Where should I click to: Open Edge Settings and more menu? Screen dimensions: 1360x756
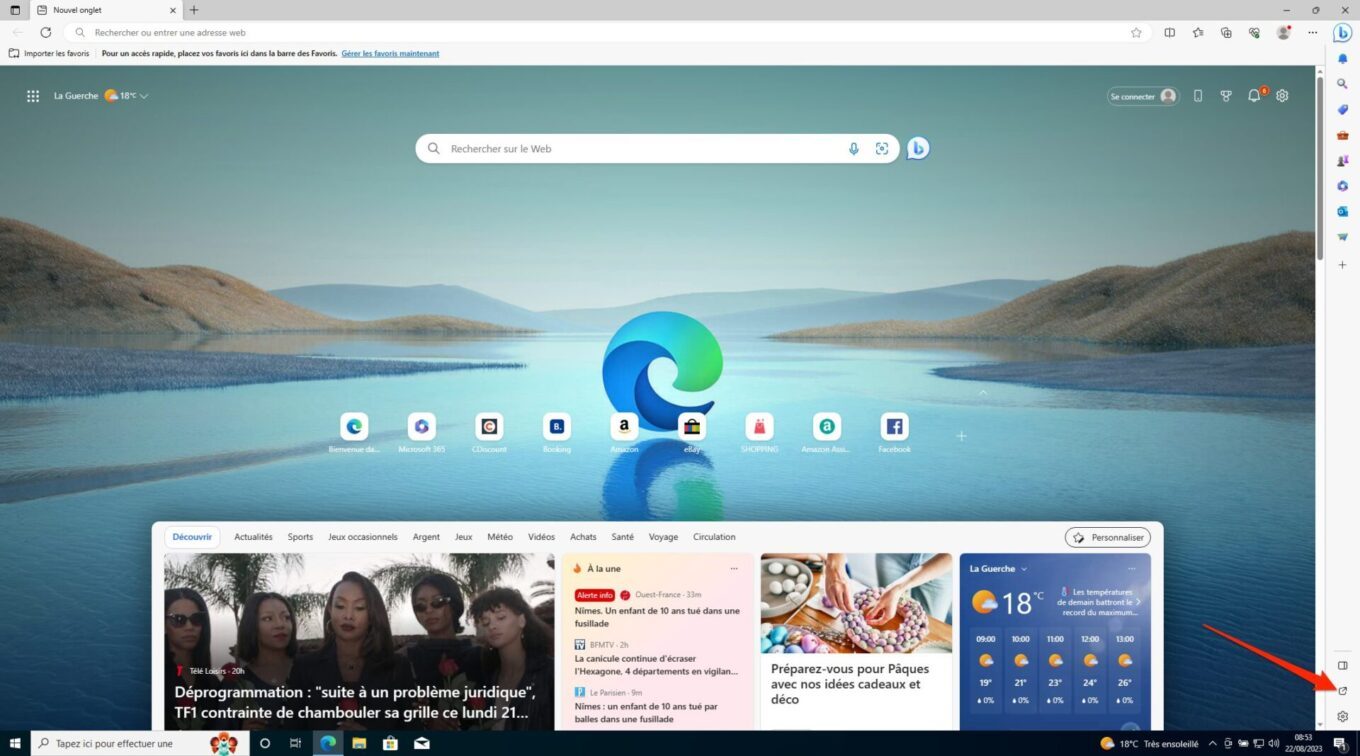[x=1313, y=33]
